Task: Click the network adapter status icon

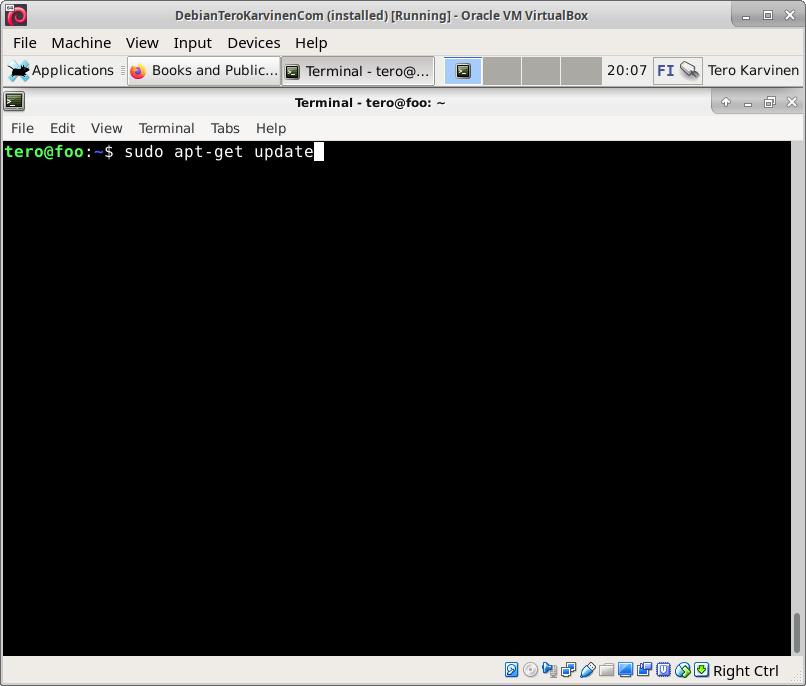Action: tap(568, 670)
